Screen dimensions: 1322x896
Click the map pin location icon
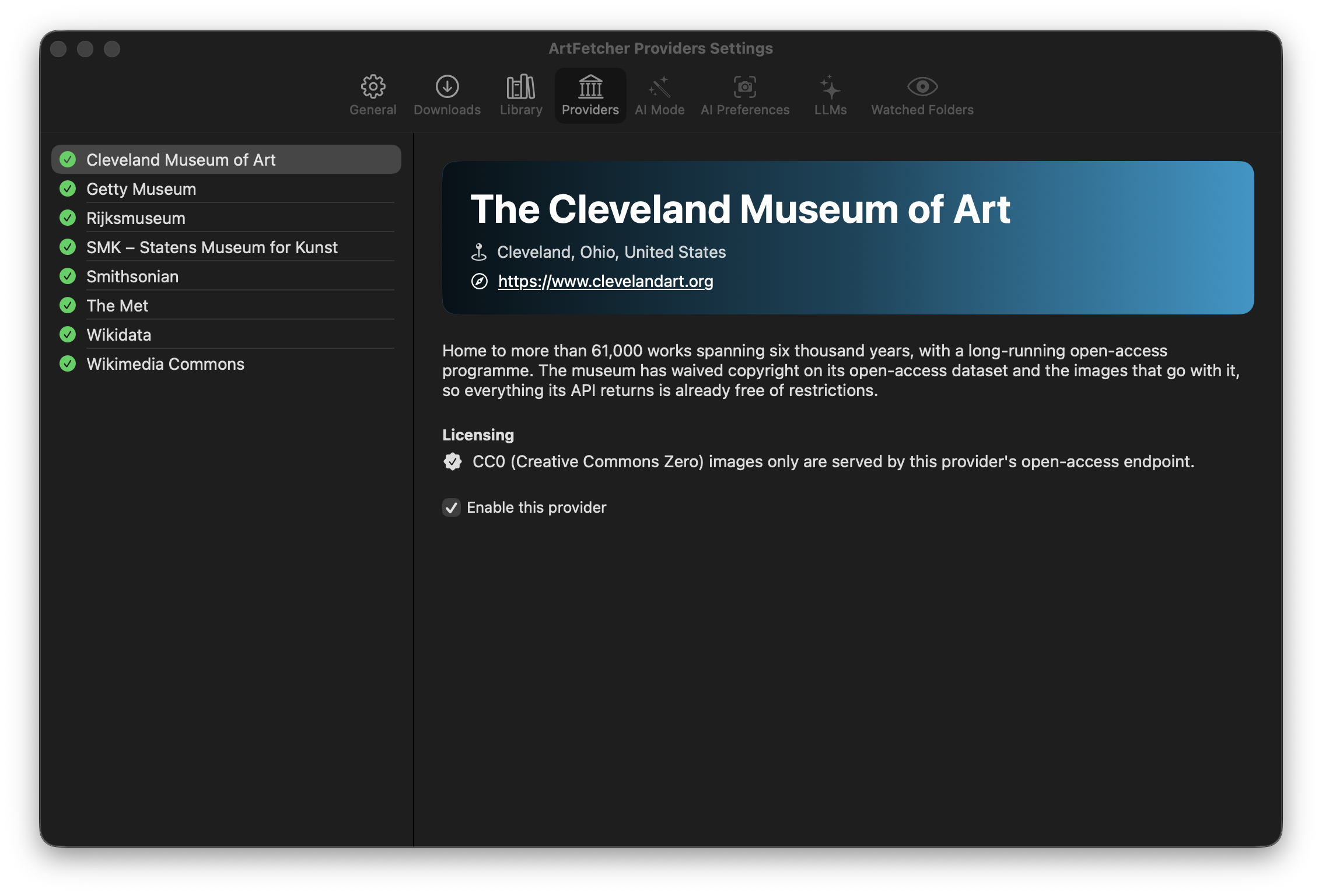[x=479, y=252]
